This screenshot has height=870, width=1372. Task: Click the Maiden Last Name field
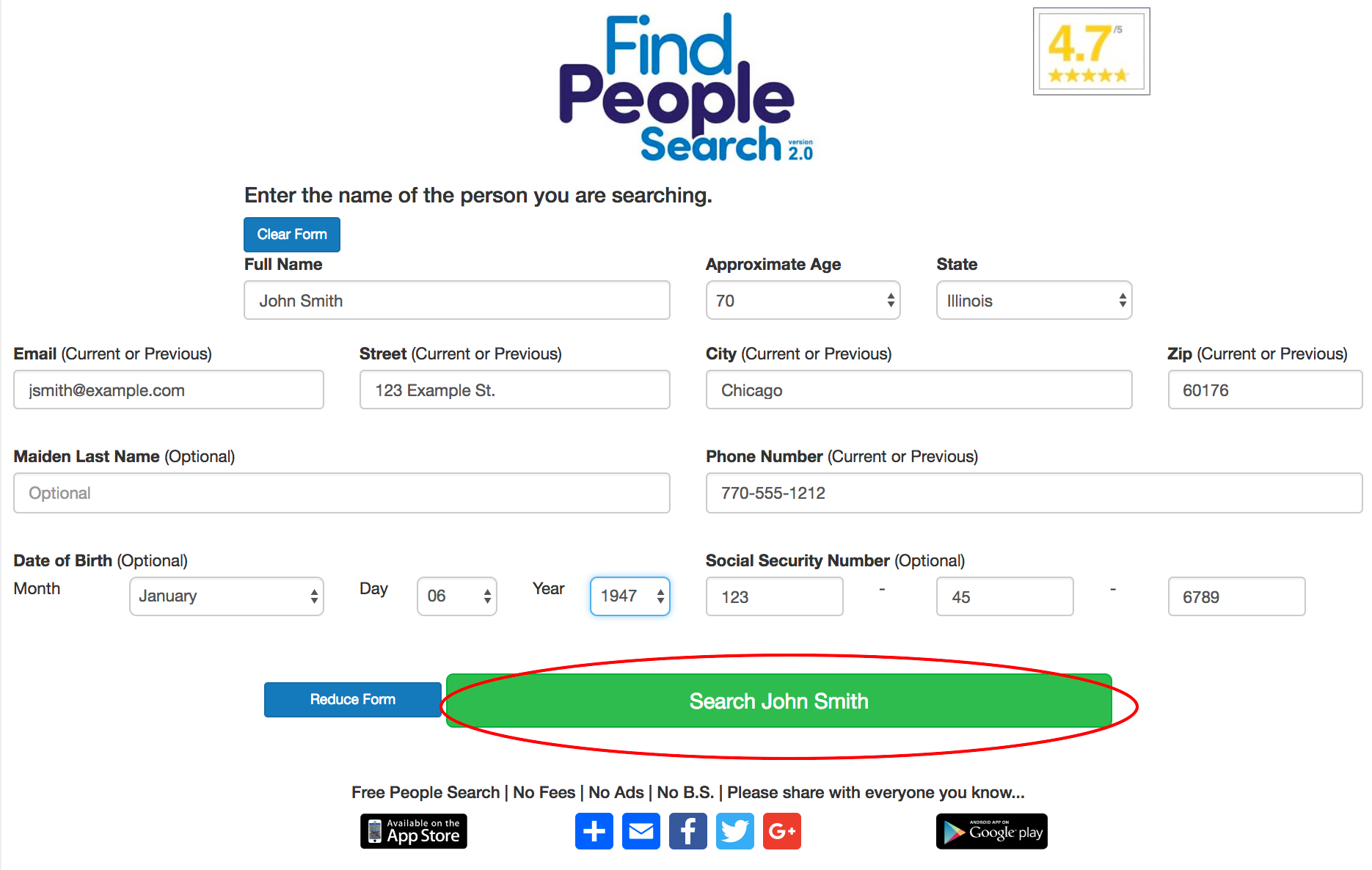coord(341,493)
